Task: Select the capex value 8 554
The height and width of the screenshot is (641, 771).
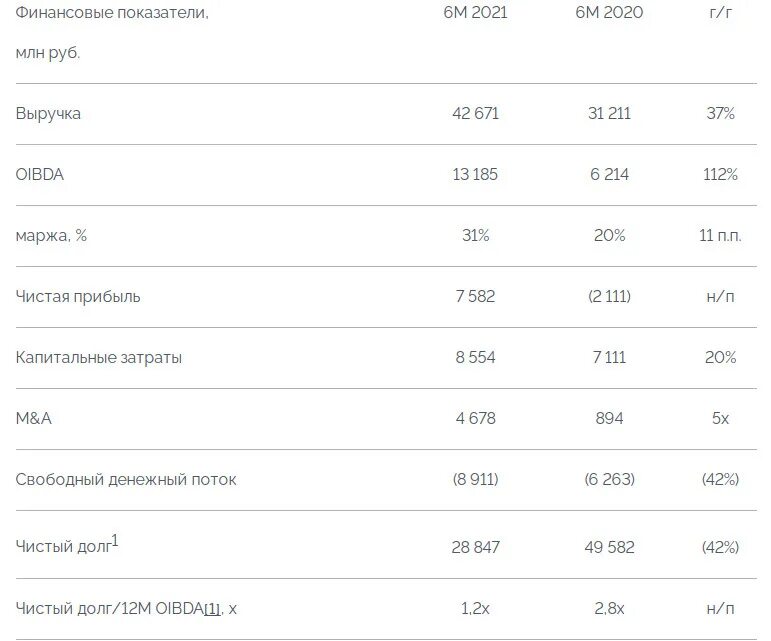Action: click(475, 358)
